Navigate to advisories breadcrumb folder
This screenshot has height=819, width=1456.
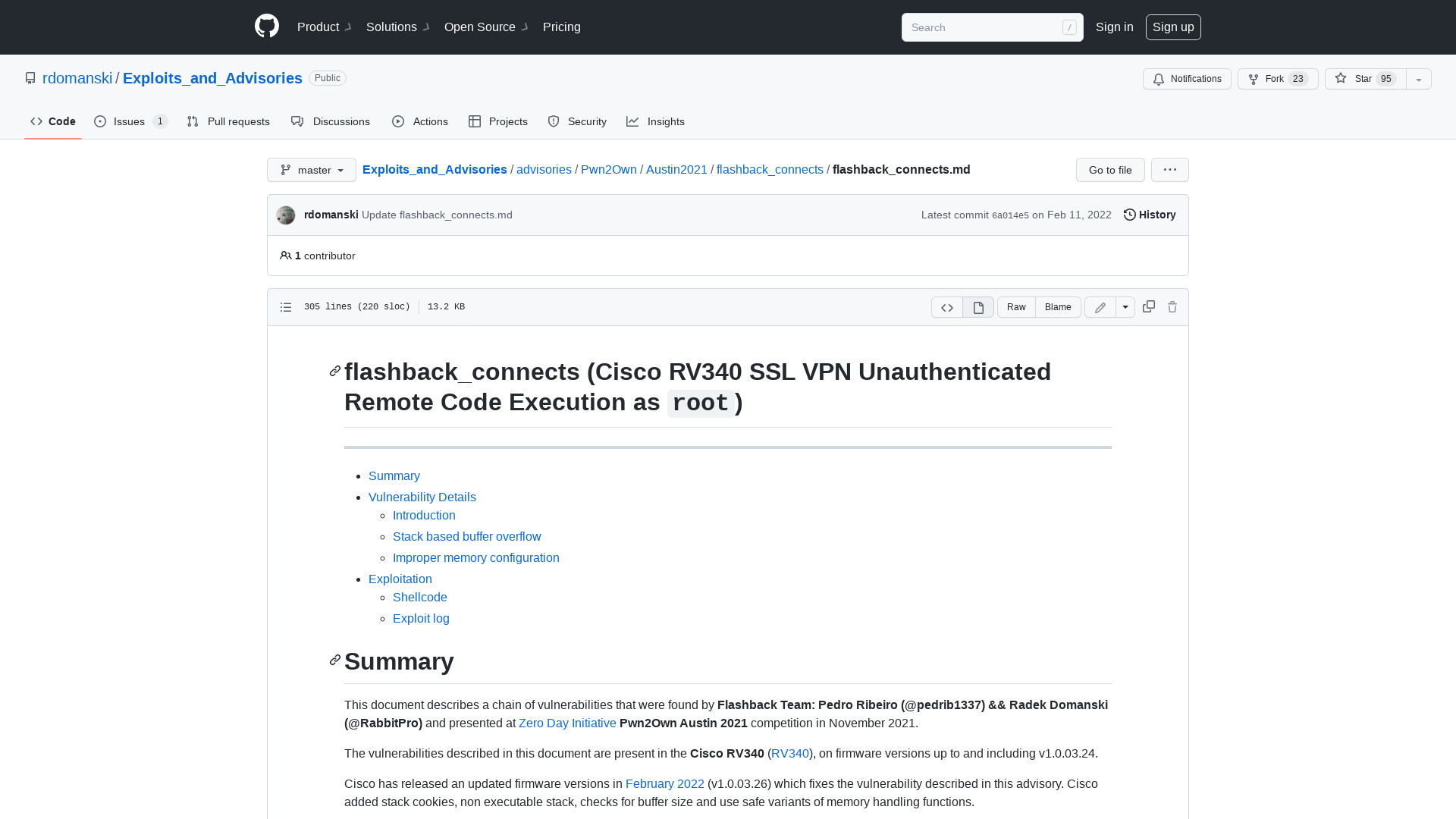click(x=544, y=170)
